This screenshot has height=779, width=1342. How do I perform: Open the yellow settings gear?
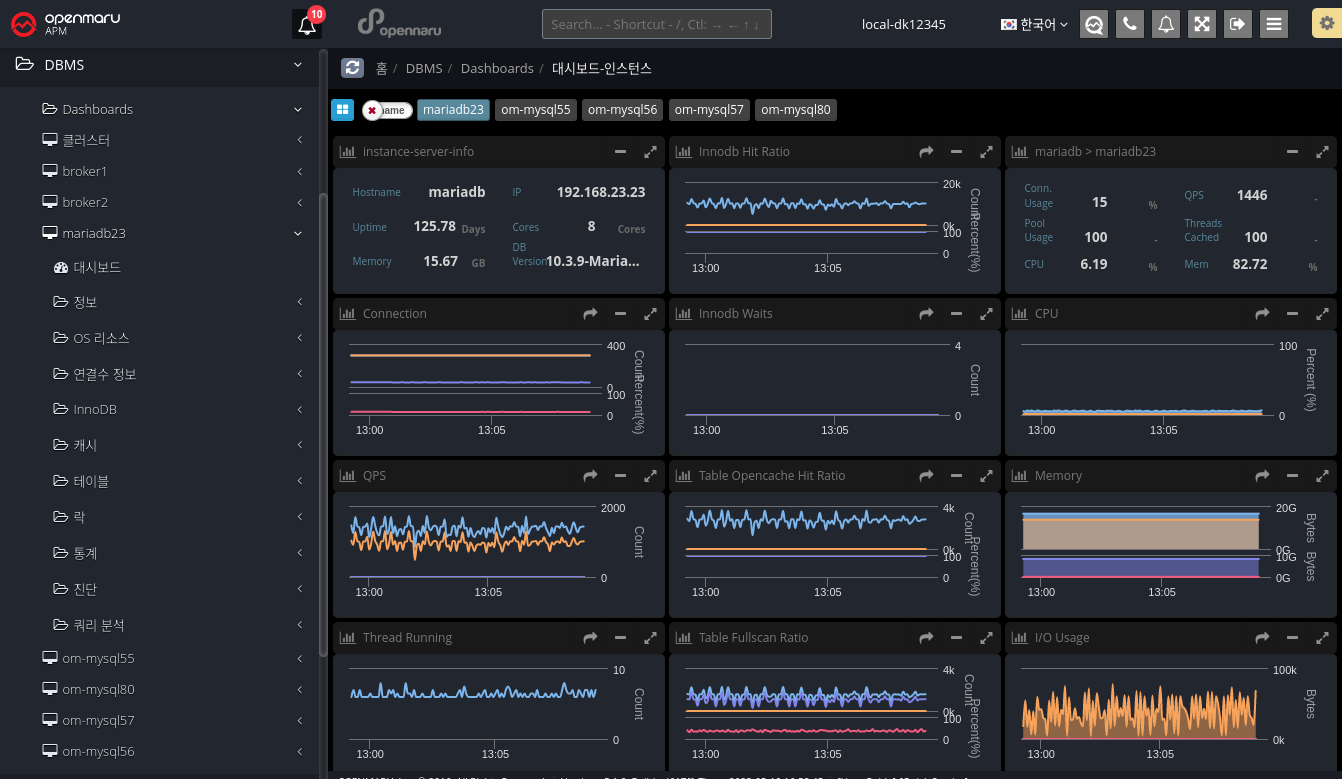click(x=1326, y=24)
